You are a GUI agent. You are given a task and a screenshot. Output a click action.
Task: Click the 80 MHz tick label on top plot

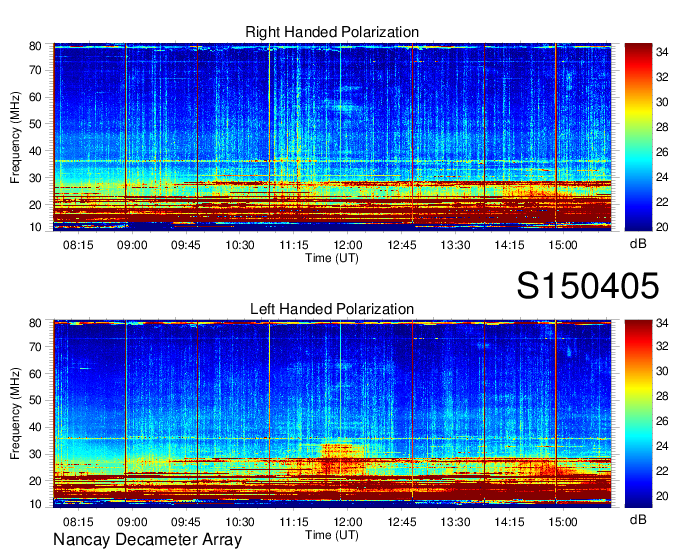coord(35,46)
